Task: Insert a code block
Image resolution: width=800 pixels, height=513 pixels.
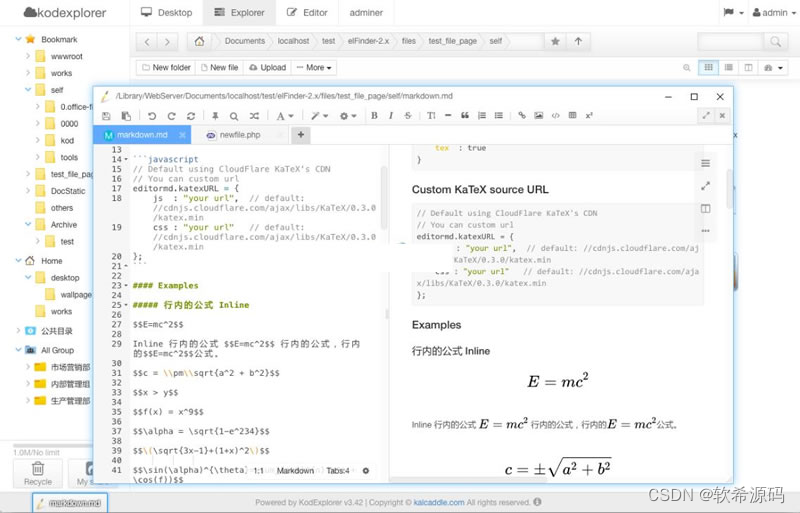Action: point(556,115)
